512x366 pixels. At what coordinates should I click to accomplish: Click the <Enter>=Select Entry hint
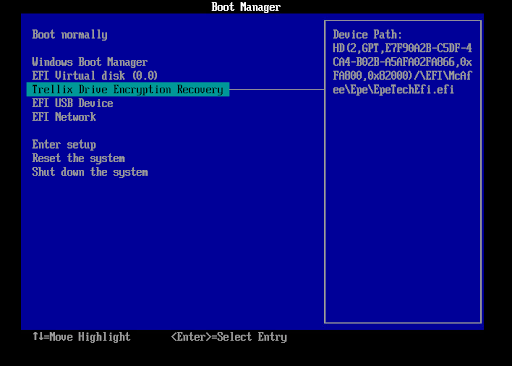(229, 337)
